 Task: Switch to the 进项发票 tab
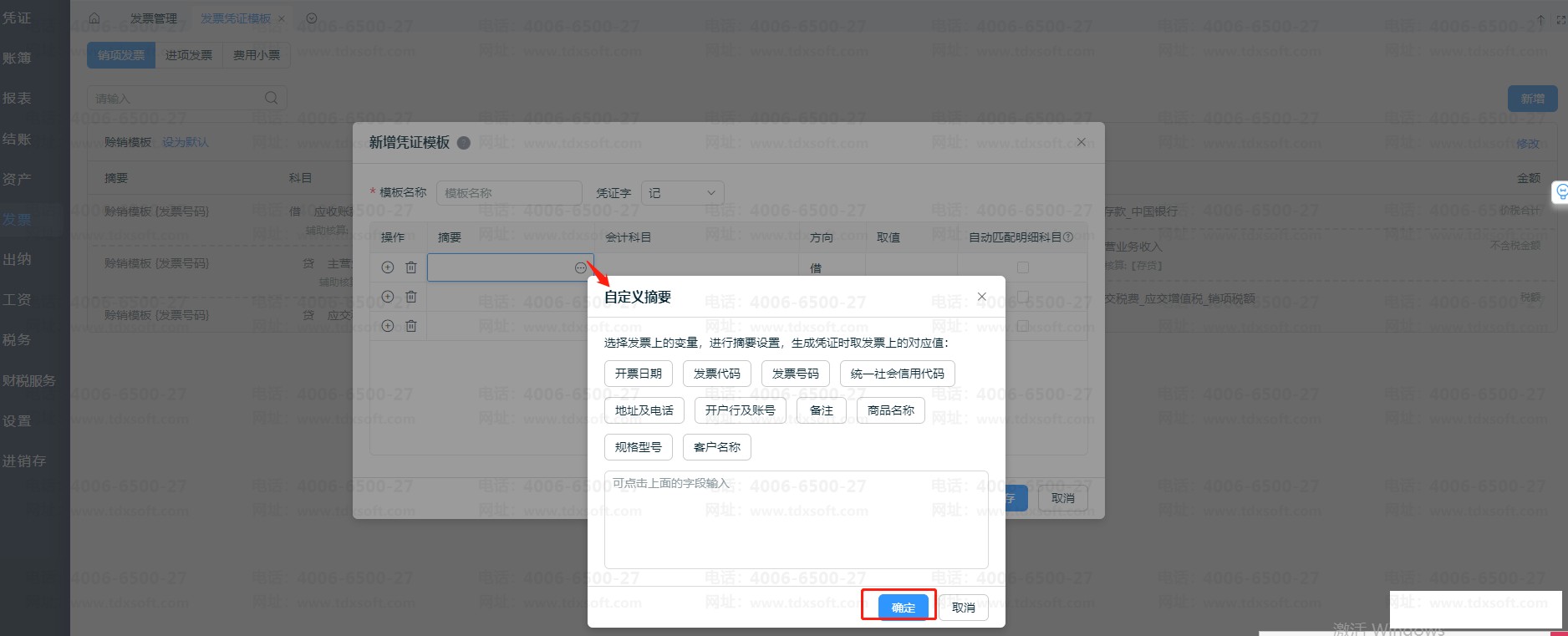tap(189, 55)
